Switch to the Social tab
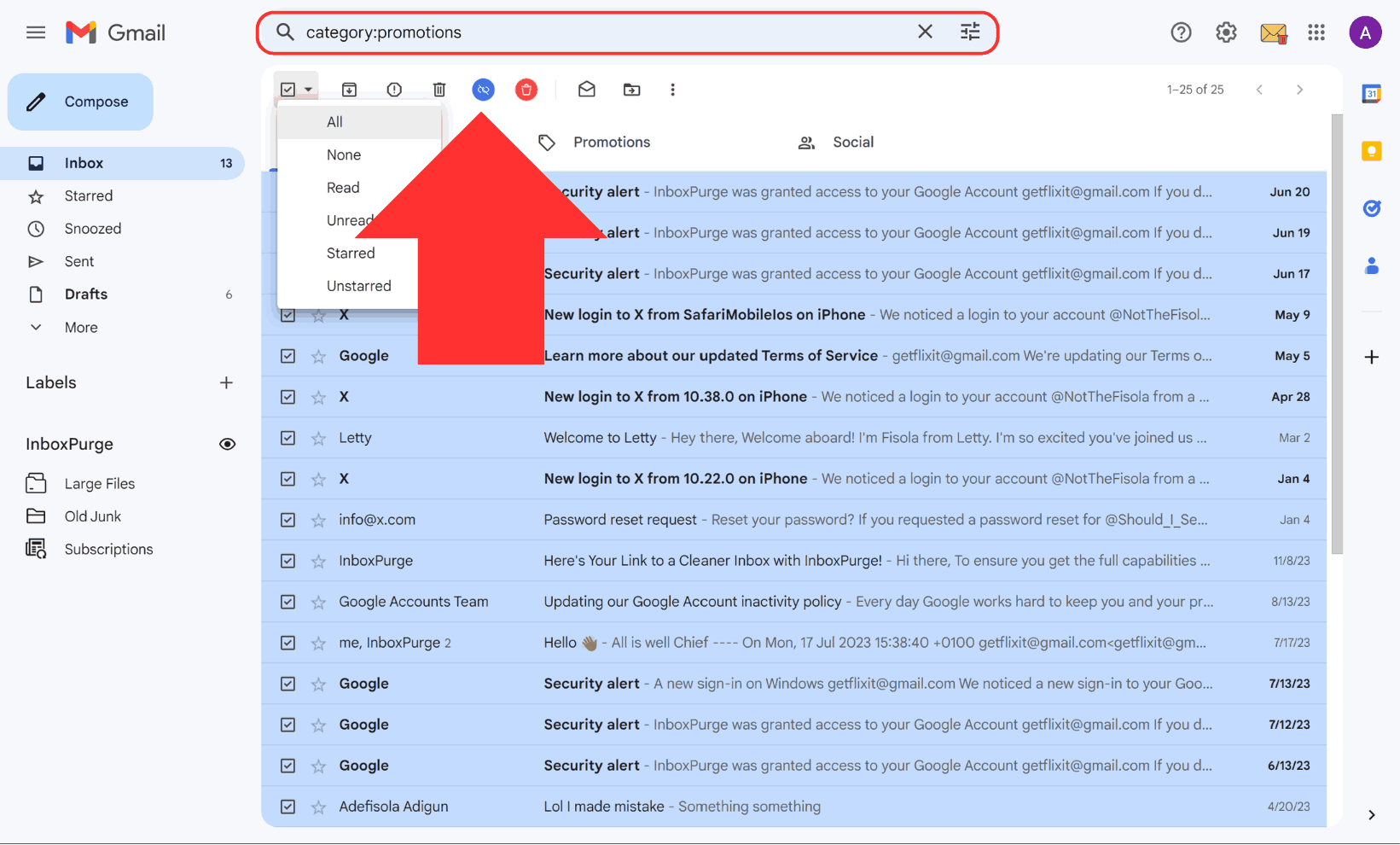The width and height of the screenshot is (1400, 845). point(836,143)
